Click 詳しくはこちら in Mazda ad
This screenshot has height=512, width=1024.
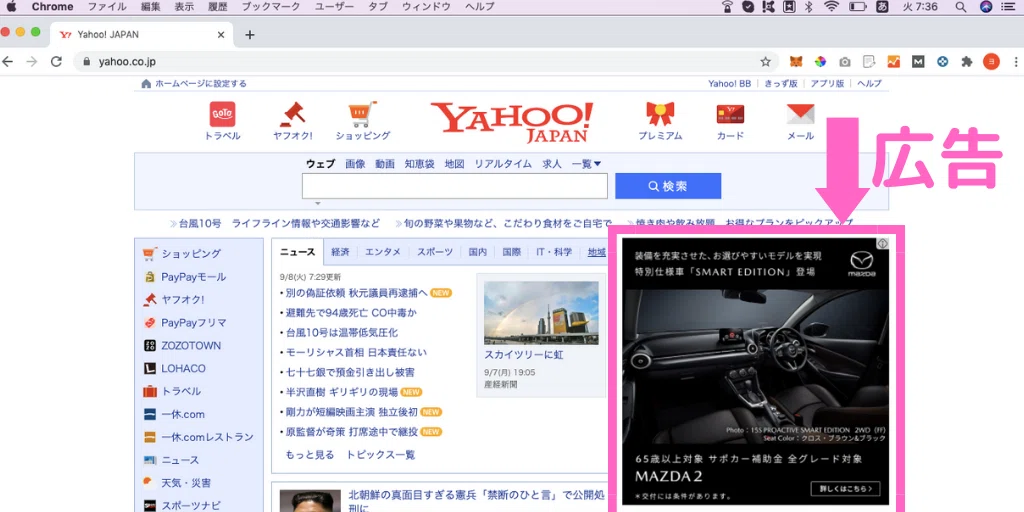tap(845, 488)
